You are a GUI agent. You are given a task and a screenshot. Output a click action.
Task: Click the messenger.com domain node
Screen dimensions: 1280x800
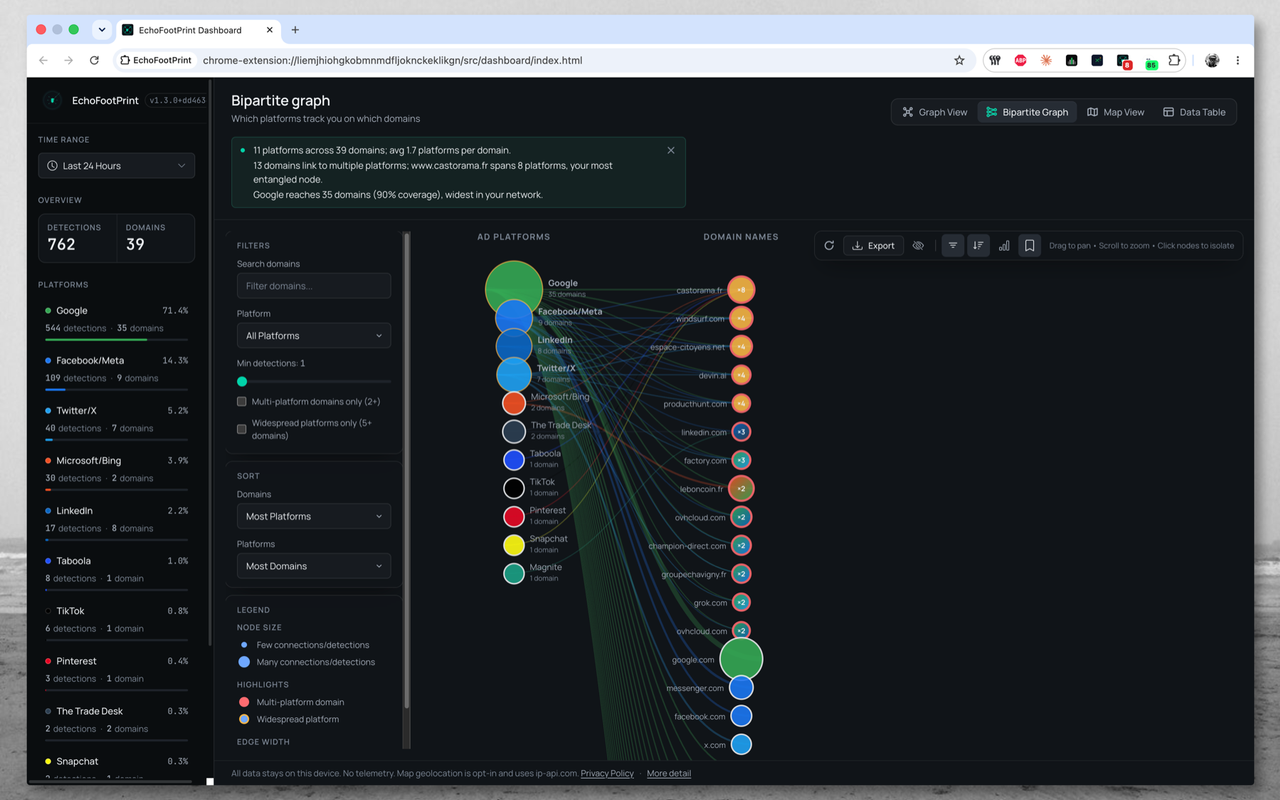(x=741, y=688)
